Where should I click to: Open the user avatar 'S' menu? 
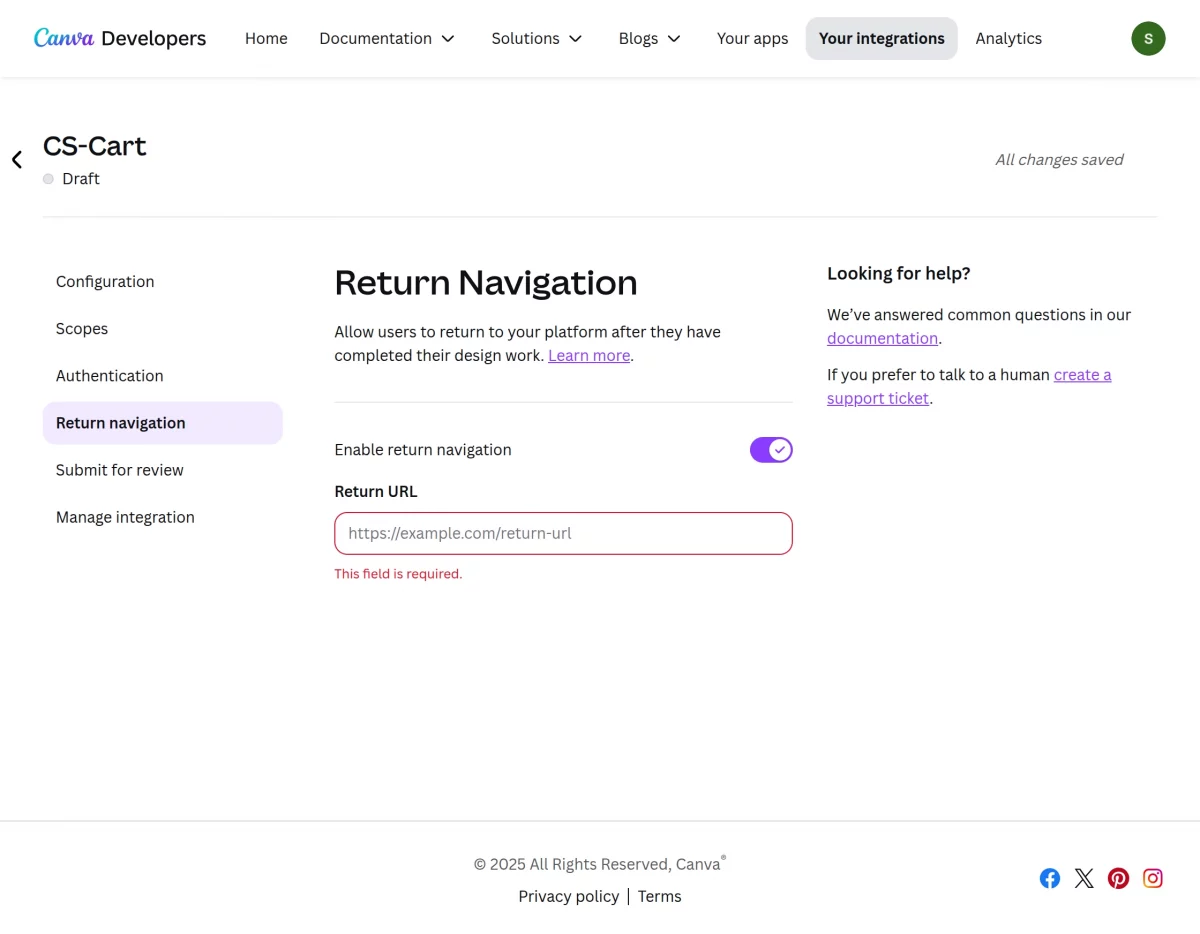point(1148,39)
